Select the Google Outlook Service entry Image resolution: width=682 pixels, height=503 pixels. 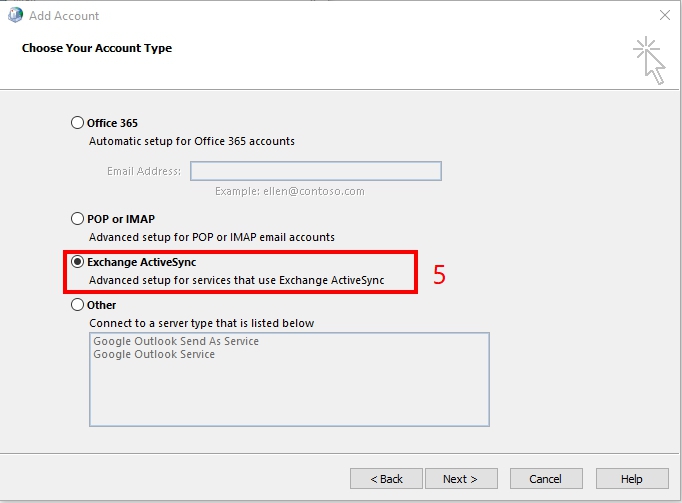[x=154, y=354]
